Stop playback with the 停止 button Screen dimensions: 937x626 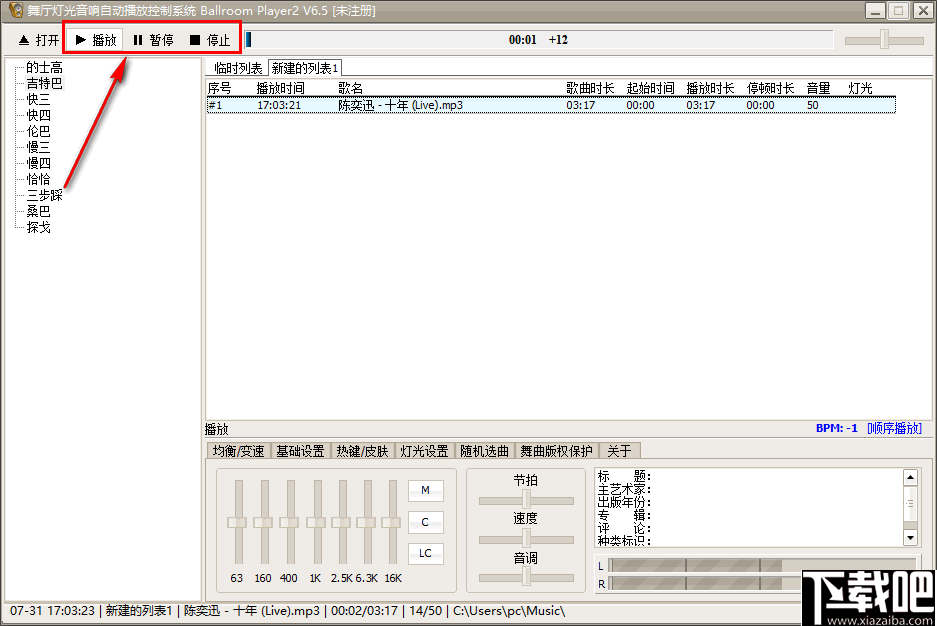click(x=210, y=40)
